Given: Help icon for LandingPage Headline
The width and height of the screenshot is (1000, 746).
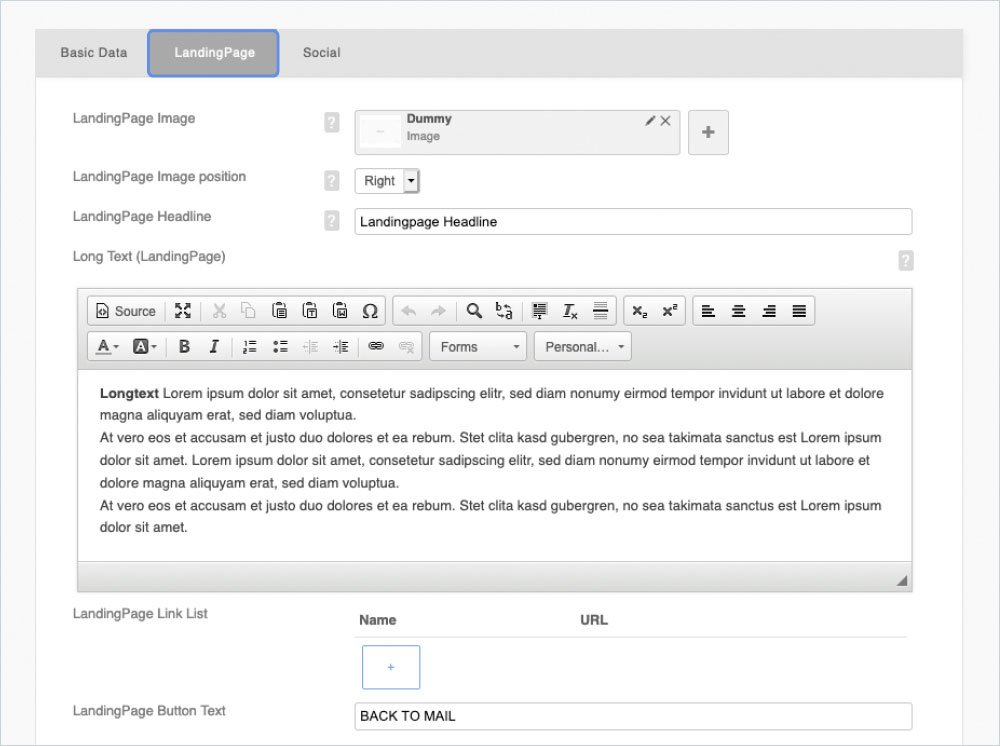Looking at the screenshot, I should (332, 221).
